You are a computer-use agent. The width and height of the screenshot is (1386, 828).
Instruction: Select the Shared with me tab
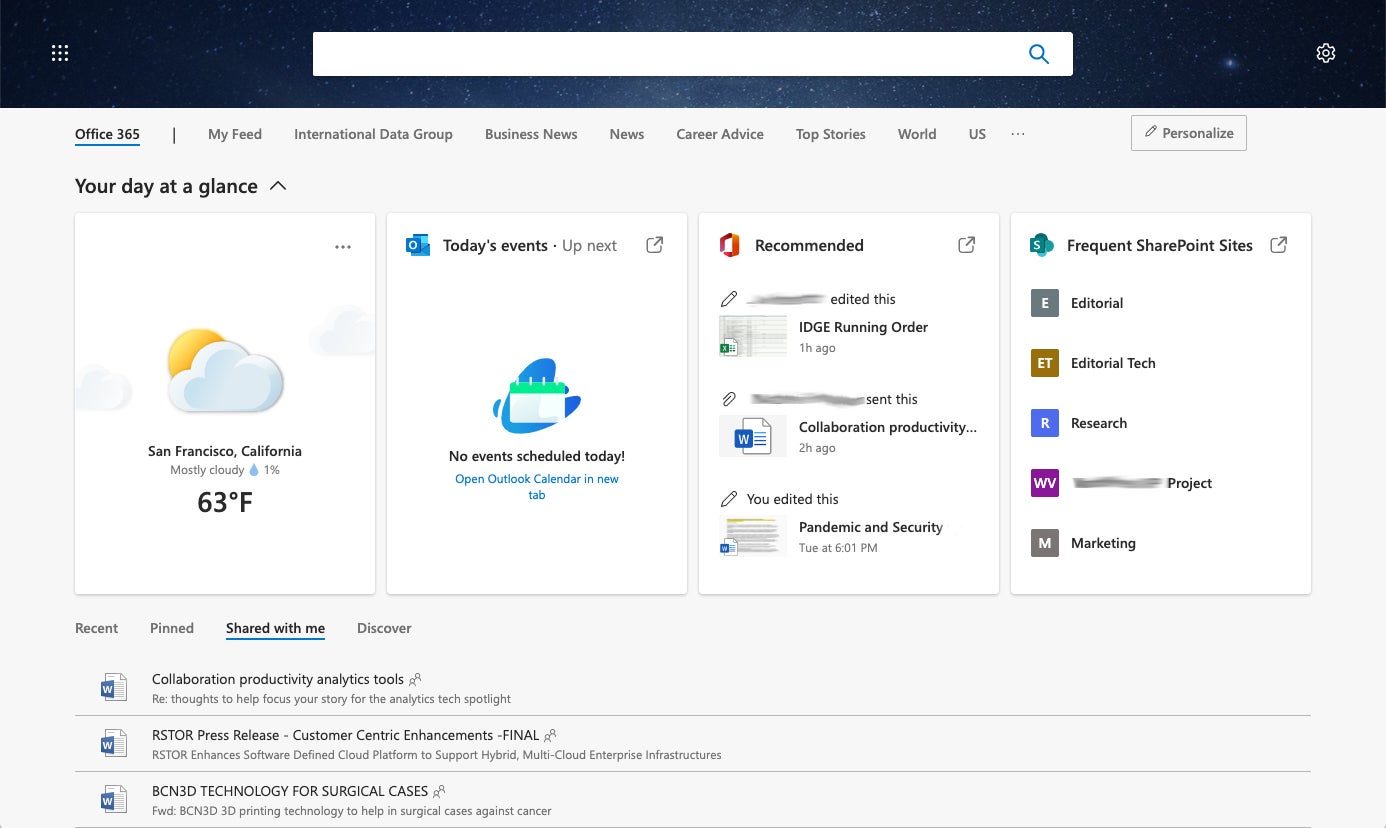coord(275,628)
